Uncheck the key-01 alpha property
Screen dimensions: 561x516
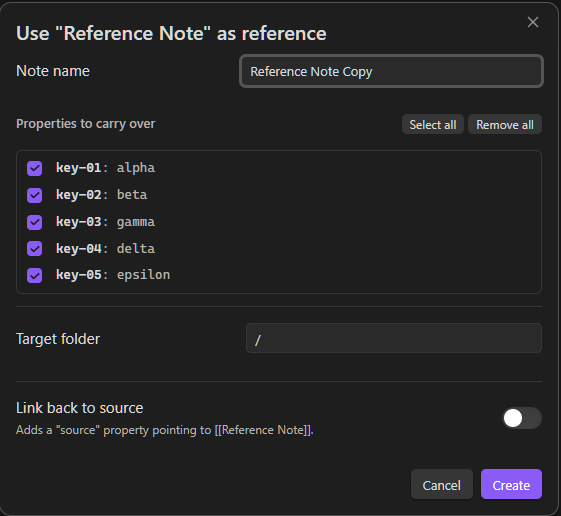tap(35, 168)
